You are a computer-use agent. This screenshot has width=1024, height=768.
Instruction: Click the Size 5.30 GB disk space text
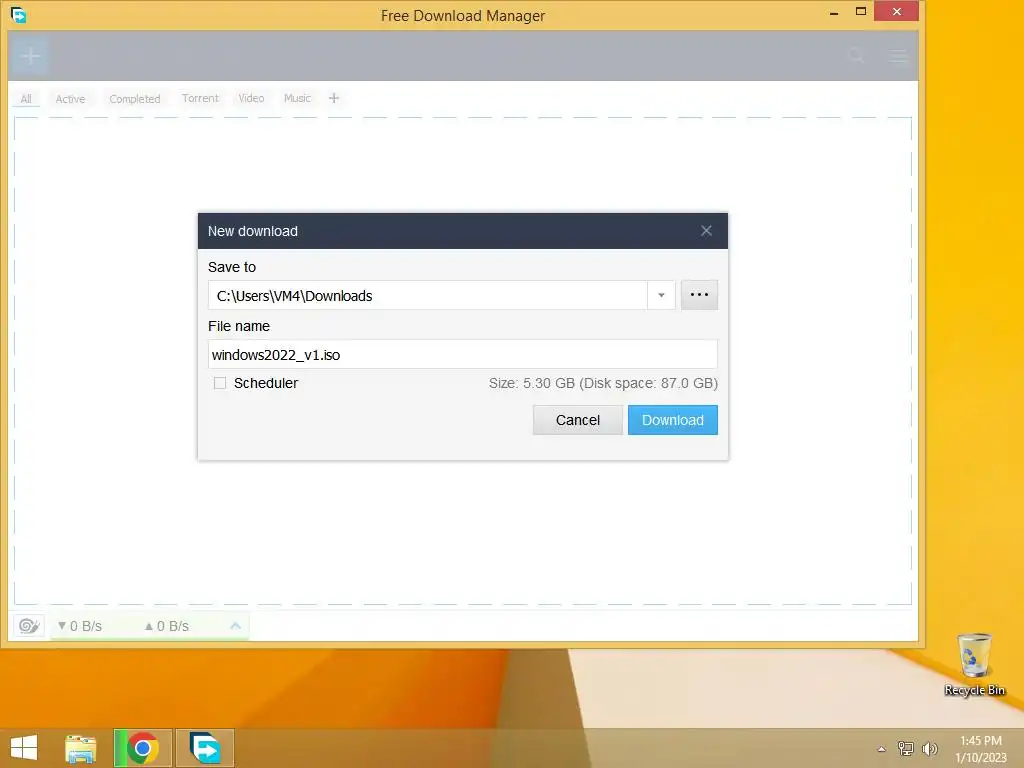[603, 383]
